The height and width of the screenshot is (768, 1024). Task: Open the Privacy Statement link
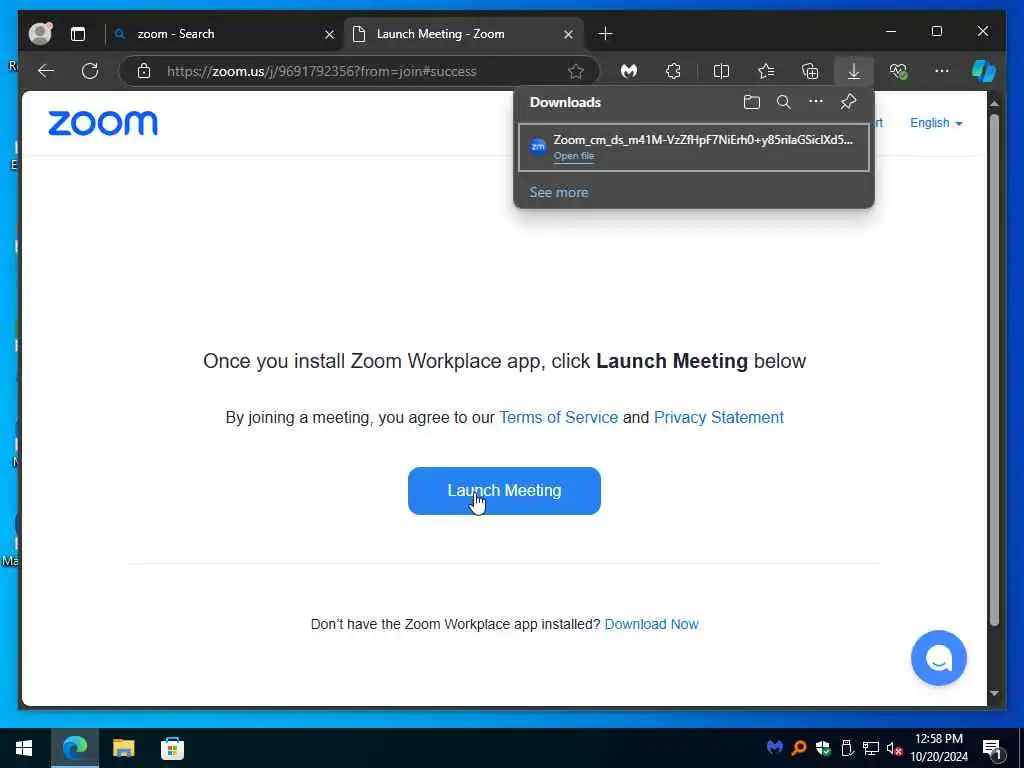coord(718,417)
